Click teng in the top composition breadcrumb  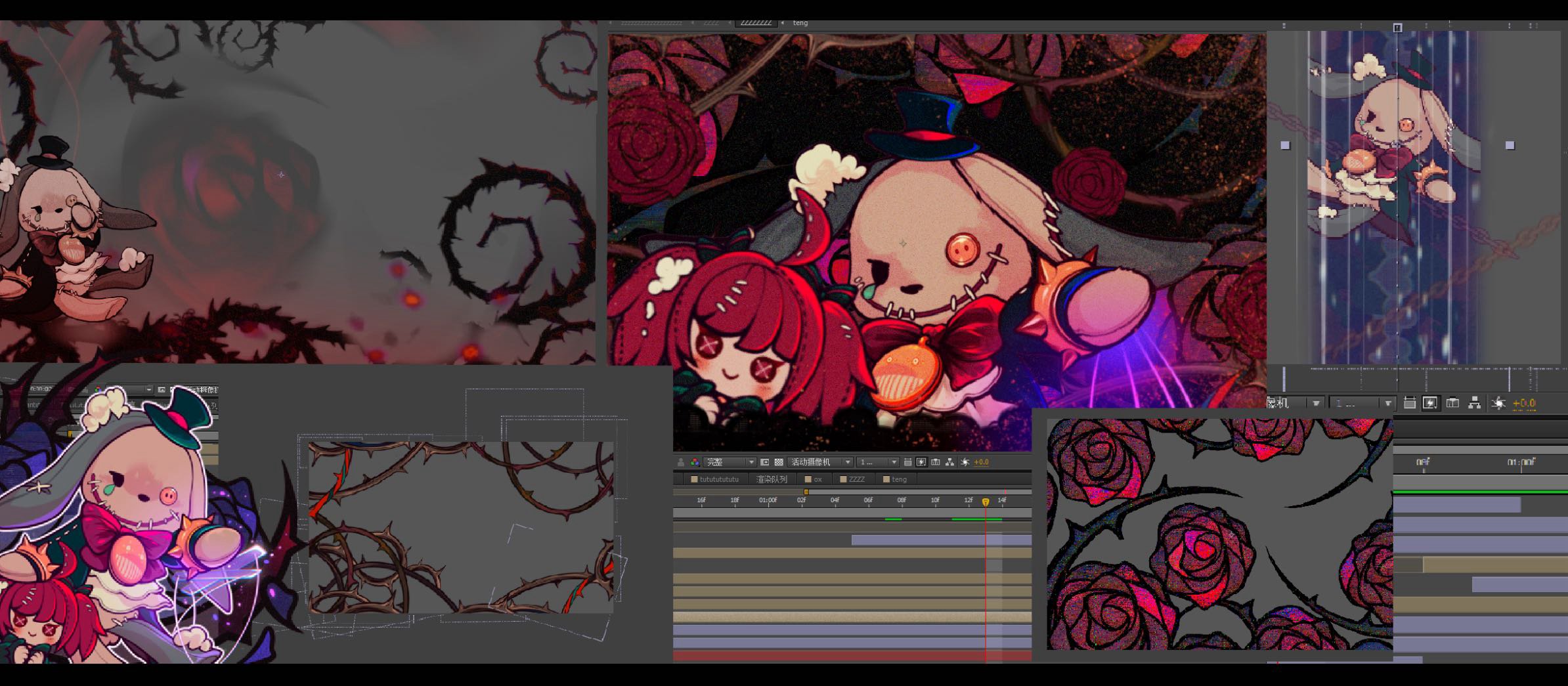pos(800,23)
